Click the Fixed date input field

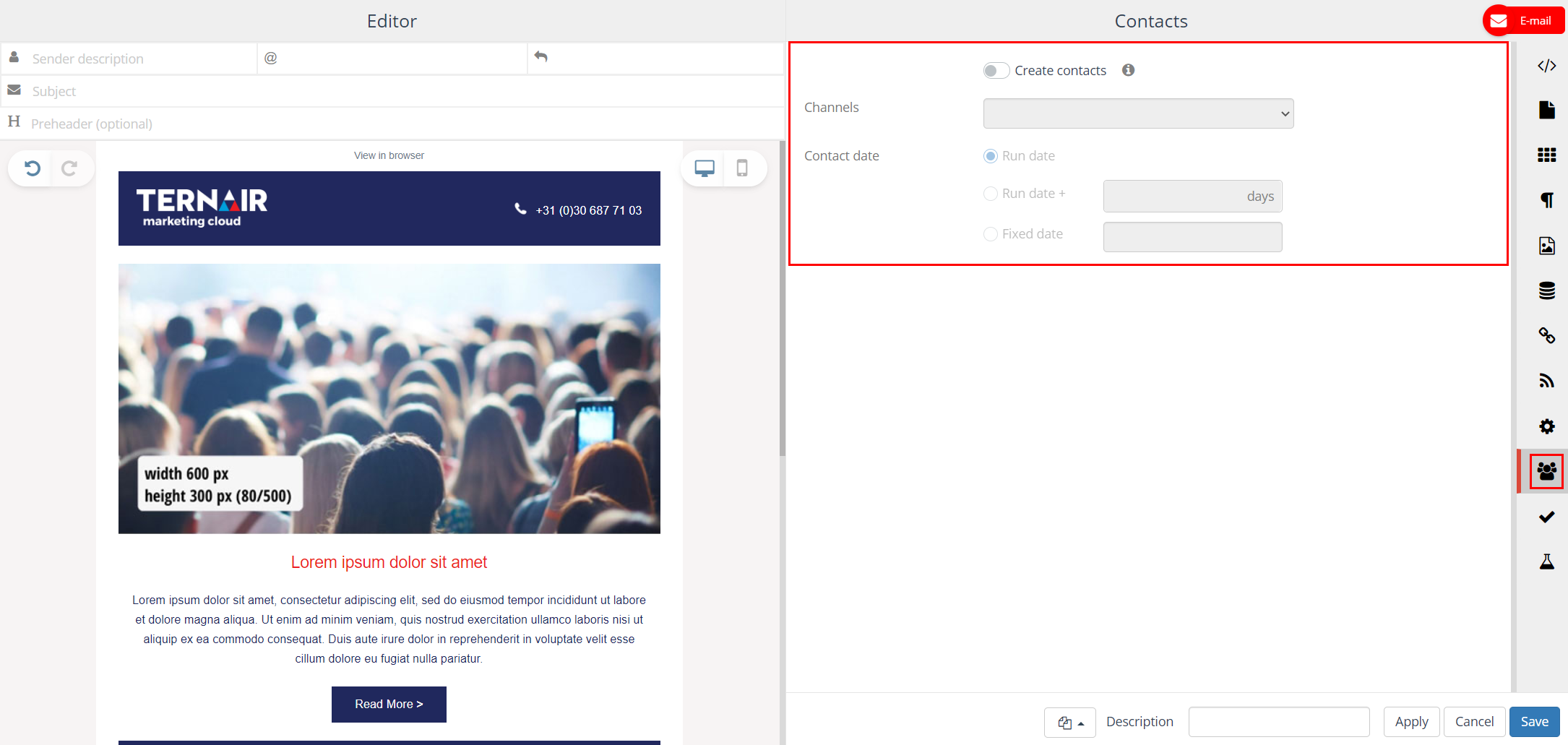[x=1192, y=237]
